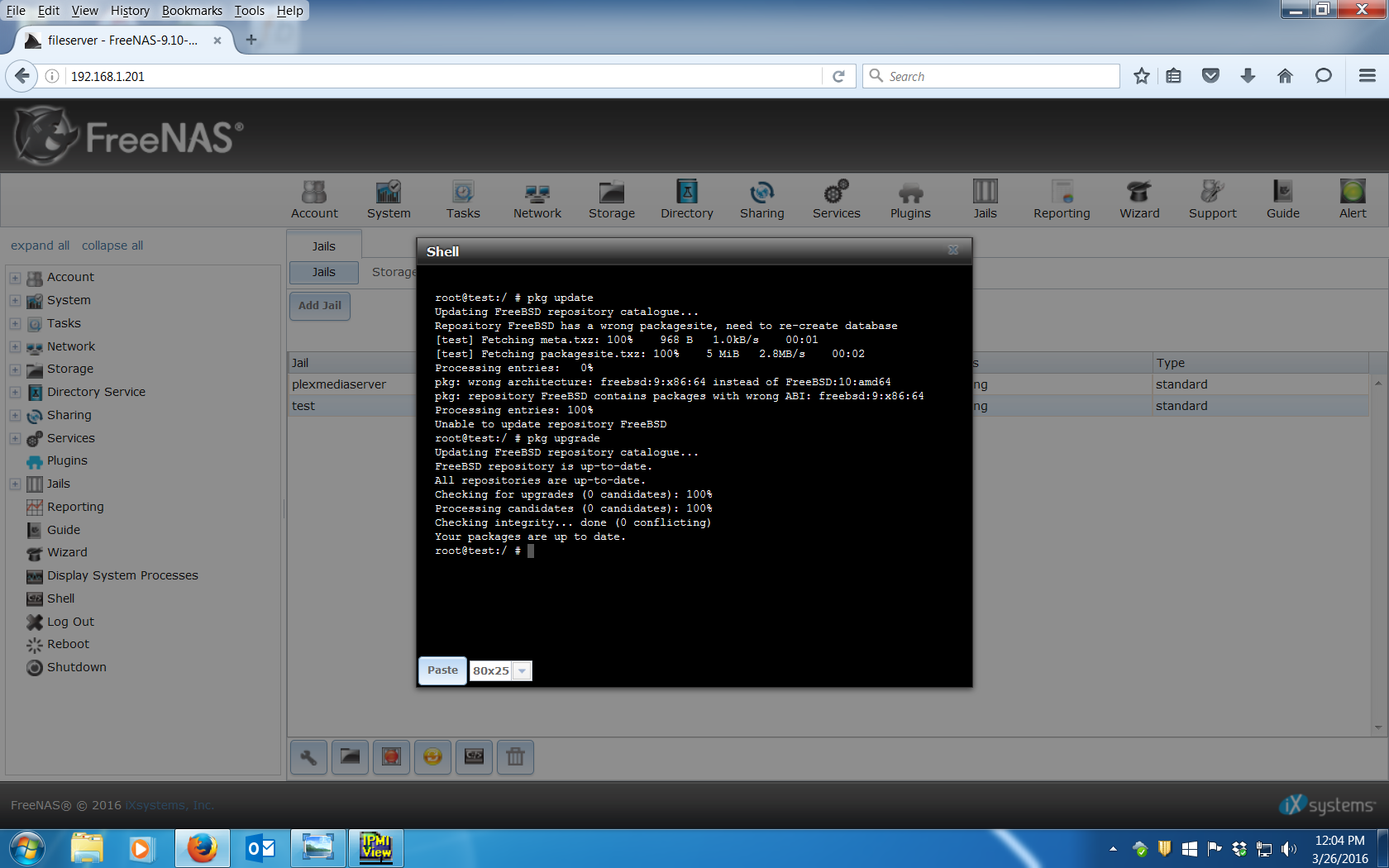Open IPMI View from the taskbar
Screen dimensions: 1389x868
(x=376, y=848)
